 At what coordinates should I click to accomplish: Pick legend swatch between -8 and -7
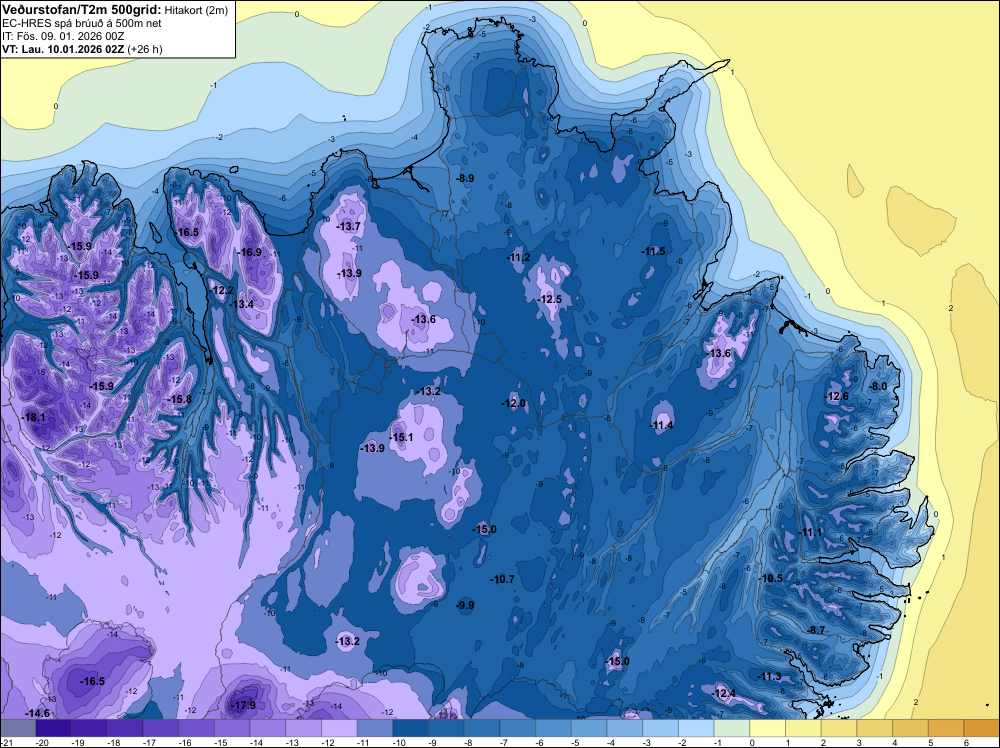point(482,728)
